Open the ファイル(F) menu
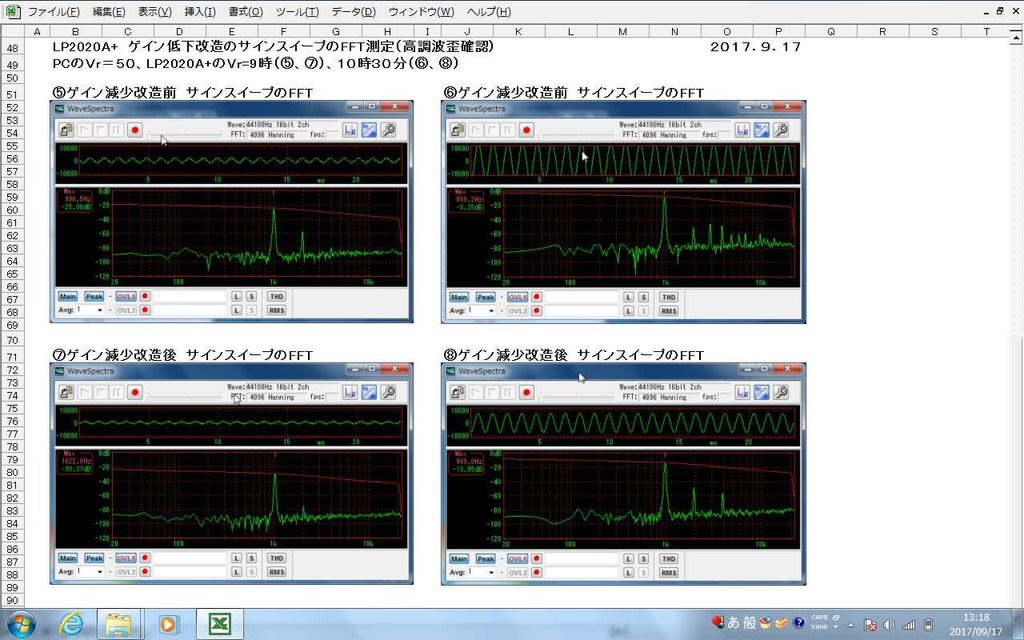The width and height of the screenshot is (1024, 640). [54, 12]
